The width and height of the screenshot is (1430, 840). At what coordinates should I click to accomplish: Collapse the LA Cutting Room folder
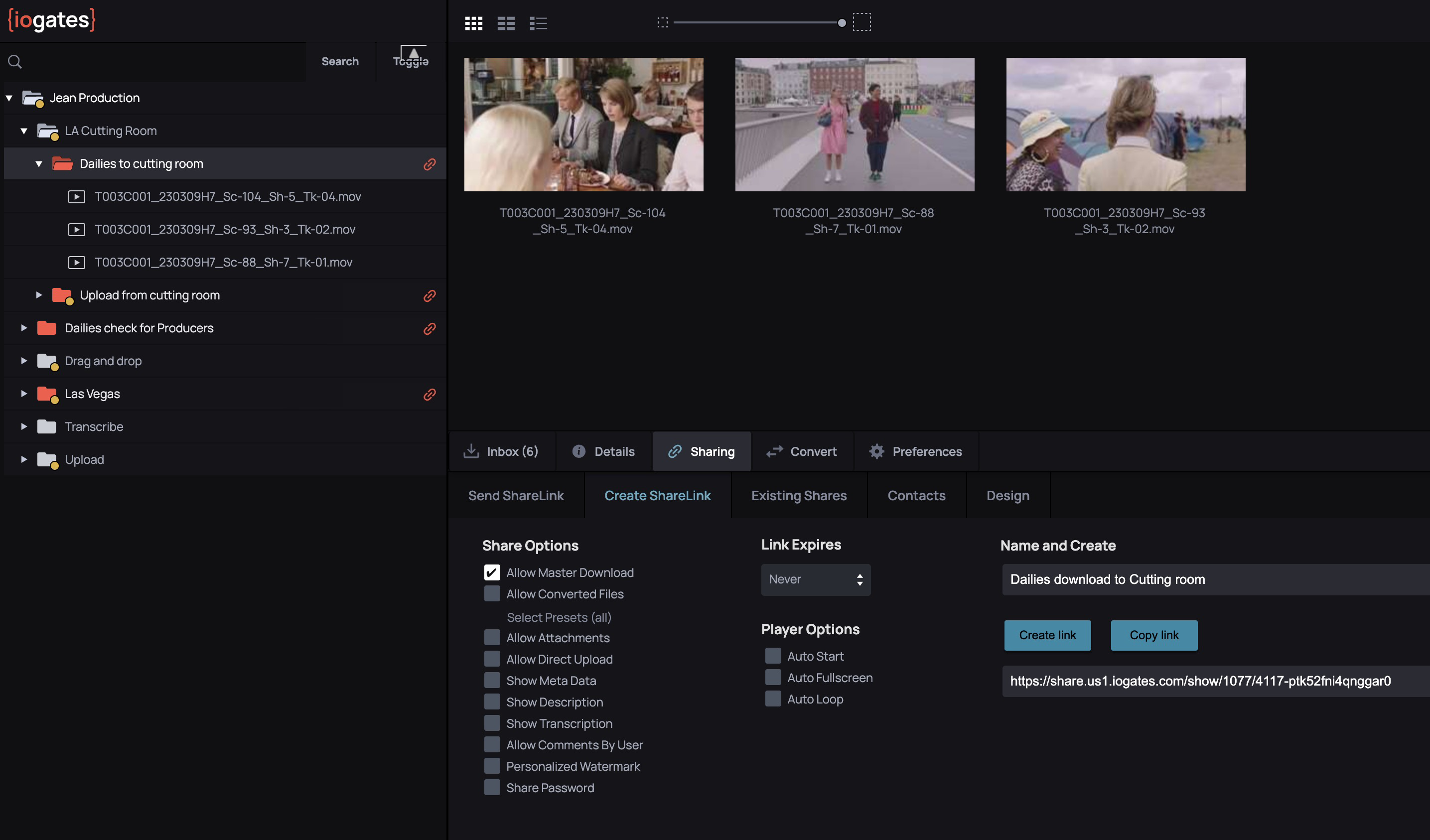24,131
